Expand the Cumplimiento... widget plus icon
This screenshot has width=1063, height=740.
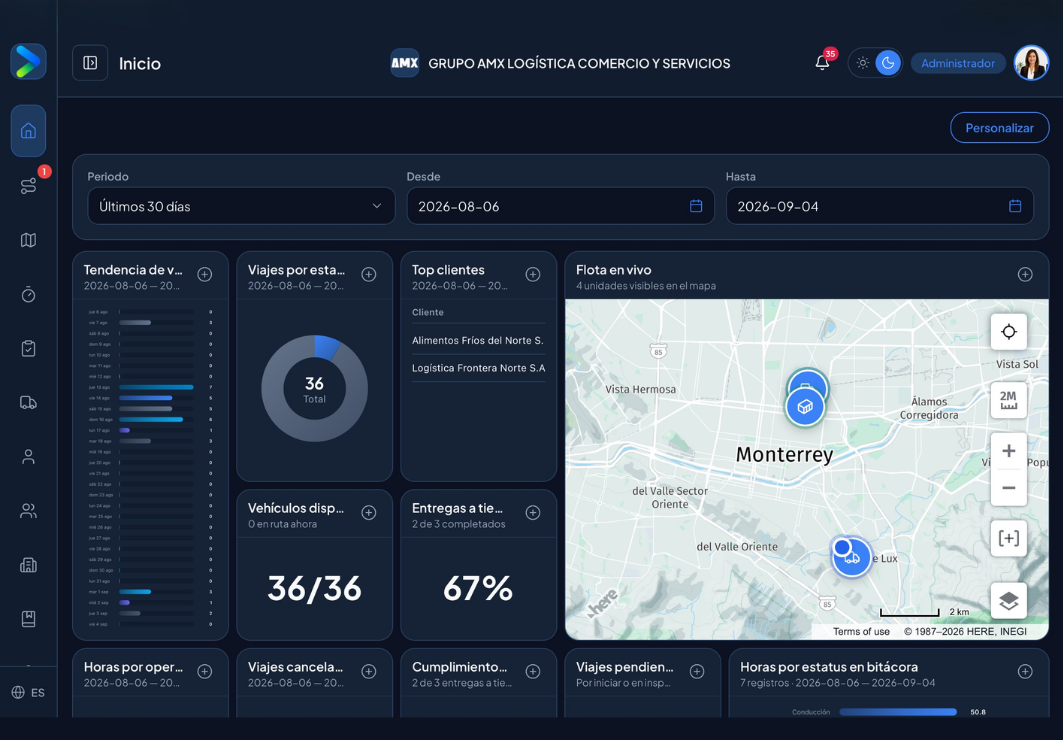[x=533, y=672]
